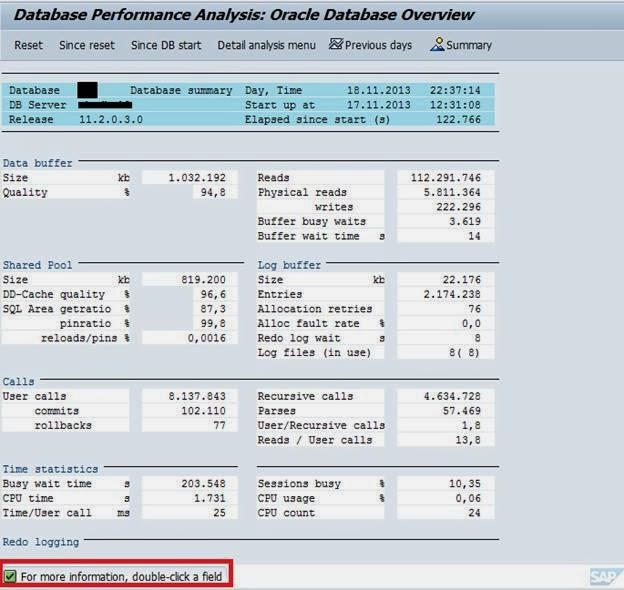Select the Reads / User calls value 13,8
The width and height of the screenshot is (624, 590).
click(x=468, y=440)
